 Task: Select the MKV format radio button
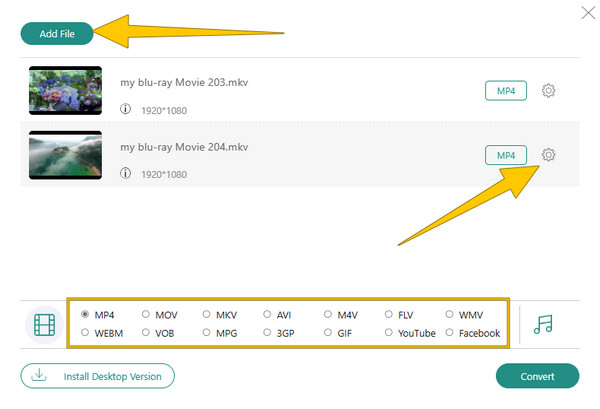coord(206,314)
